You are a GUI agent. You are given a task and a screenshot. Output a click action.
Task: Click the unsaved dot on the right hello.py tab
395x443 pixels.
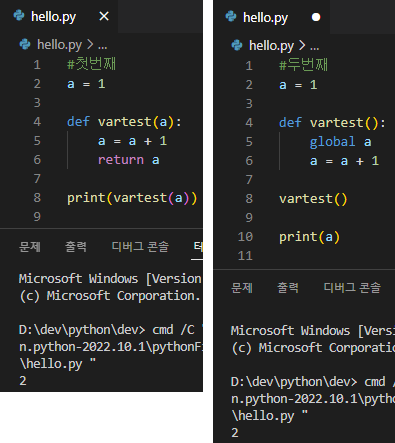tap(316, 17)
